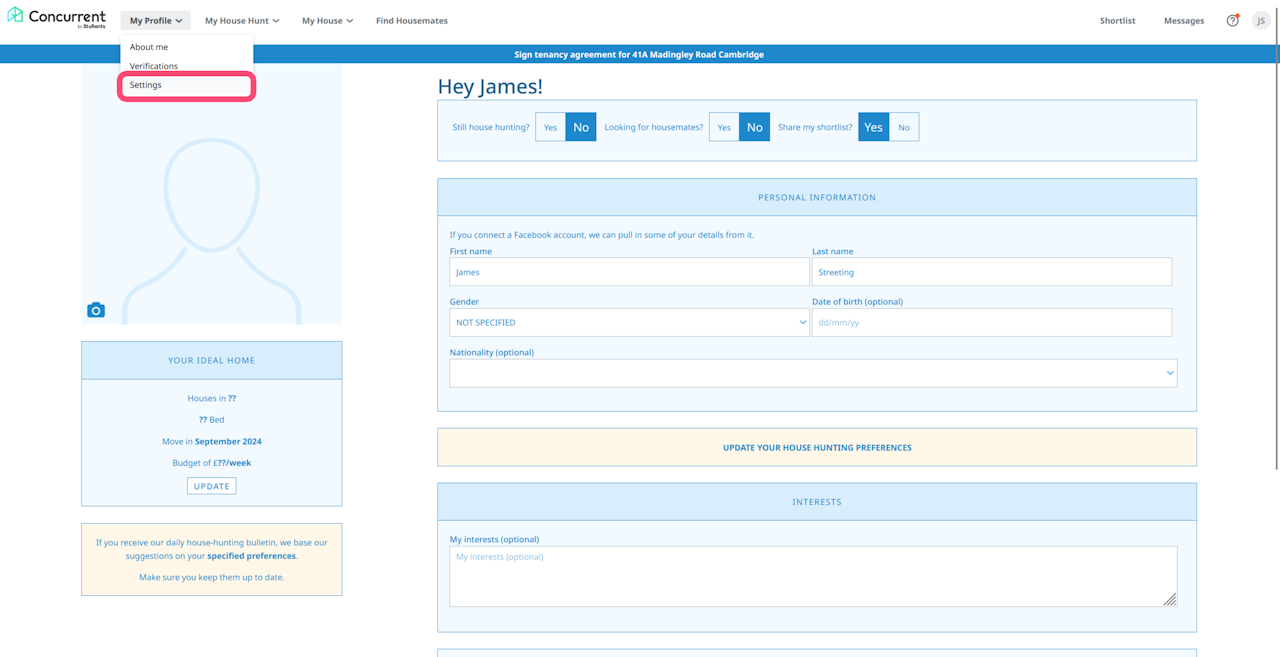Viewport: 1280px width, 657px height.
Task: Expand the Nationality dropdown
Action: click(x=813, y=373)
